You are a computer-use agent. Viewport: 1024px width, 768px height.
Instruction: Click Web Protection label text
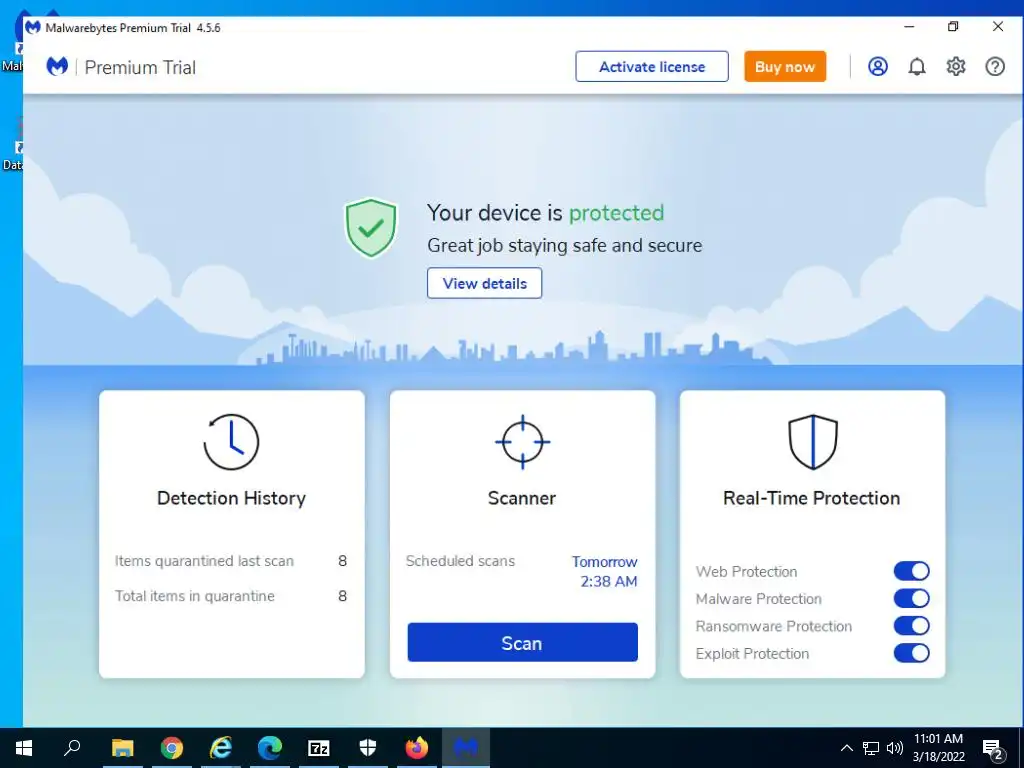[x=746, y=572]
